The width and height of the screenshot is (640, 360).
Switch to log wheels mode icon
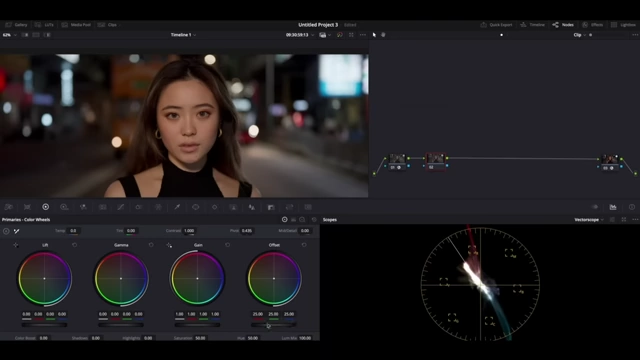click(x=302, y=220)
